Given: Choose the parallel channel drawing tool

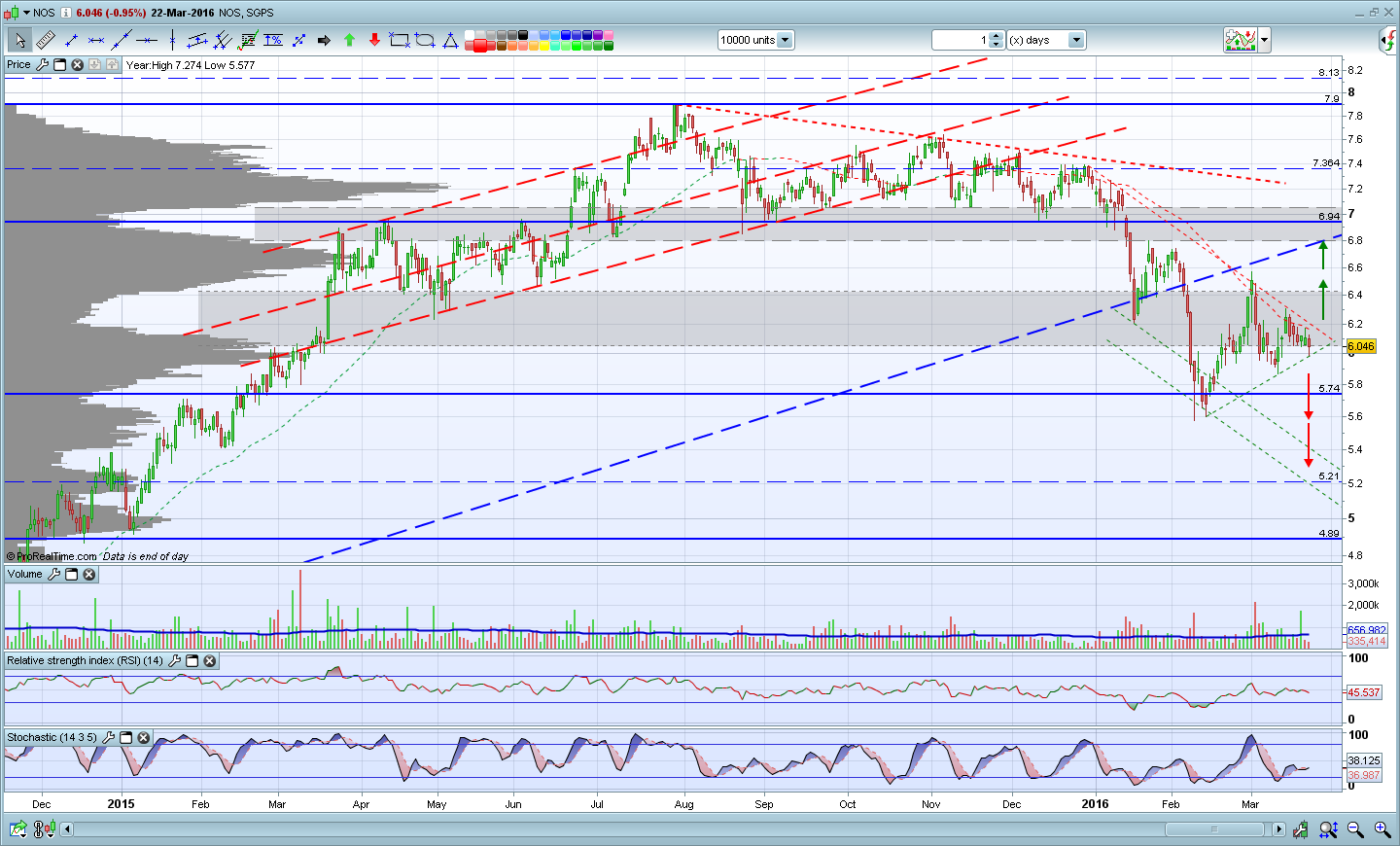Looking at the screenshot, I should tap(197, 40).
